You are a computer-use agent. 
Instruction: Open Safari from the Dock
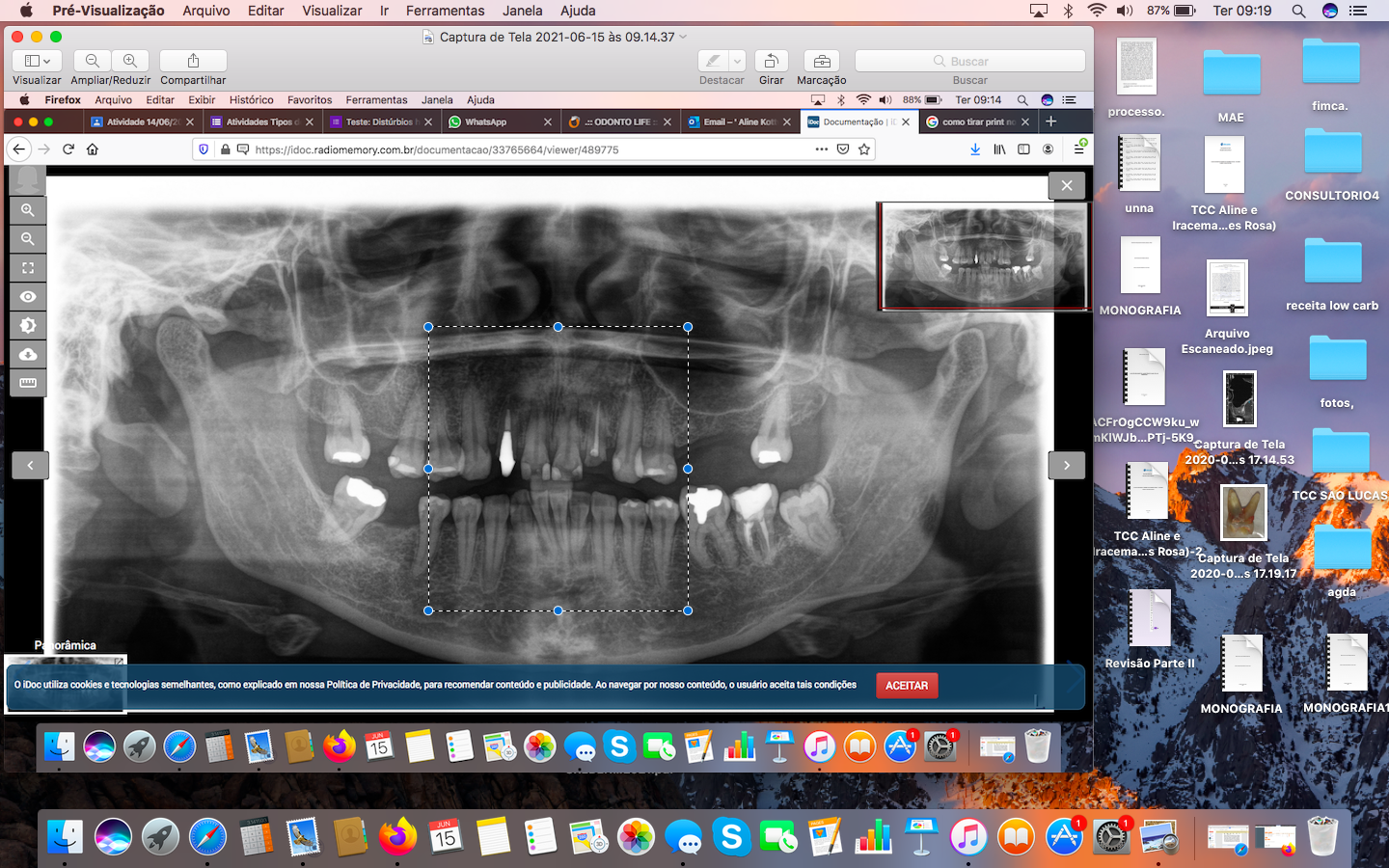[x=207, y=837]
